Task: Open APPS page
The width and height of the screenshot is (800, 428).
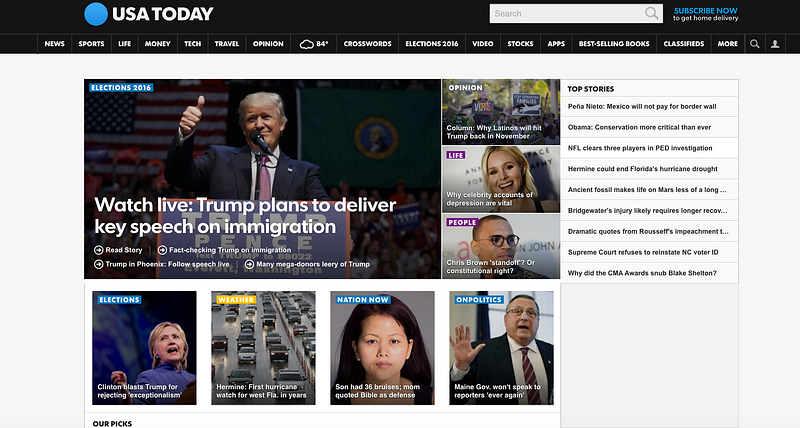Action: [x=556, y=44]
